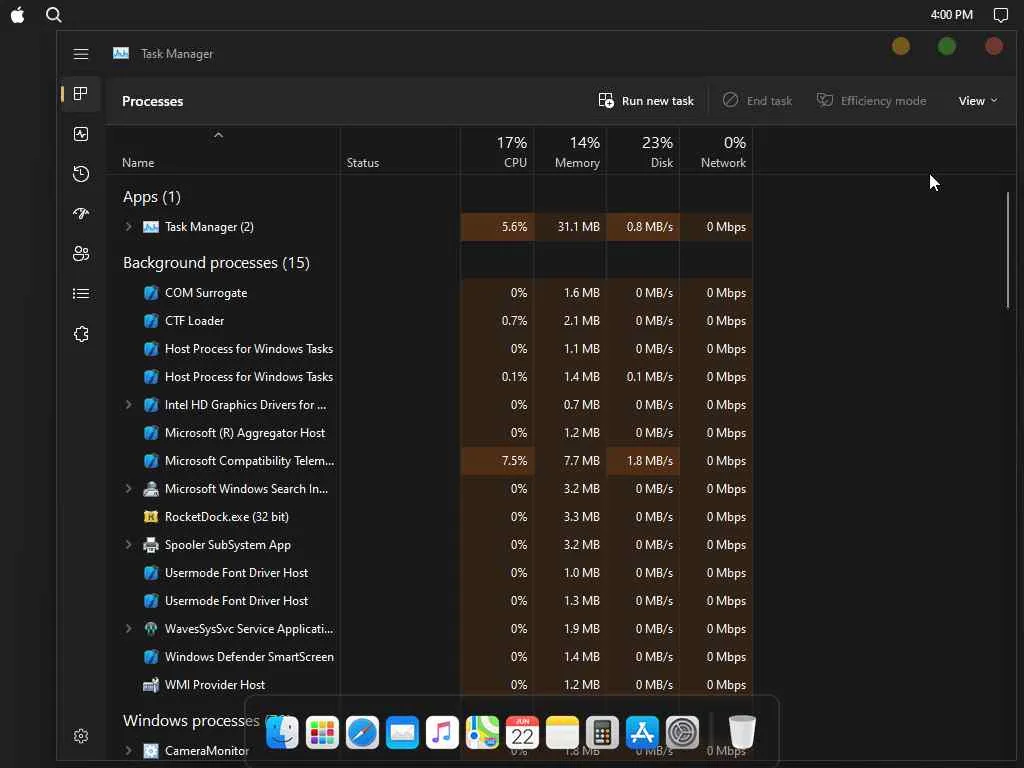Image resolution: width=1024 pixels, height=768 pixels.
Task: Open Launchpad from the dock
Action: (322, 732)
